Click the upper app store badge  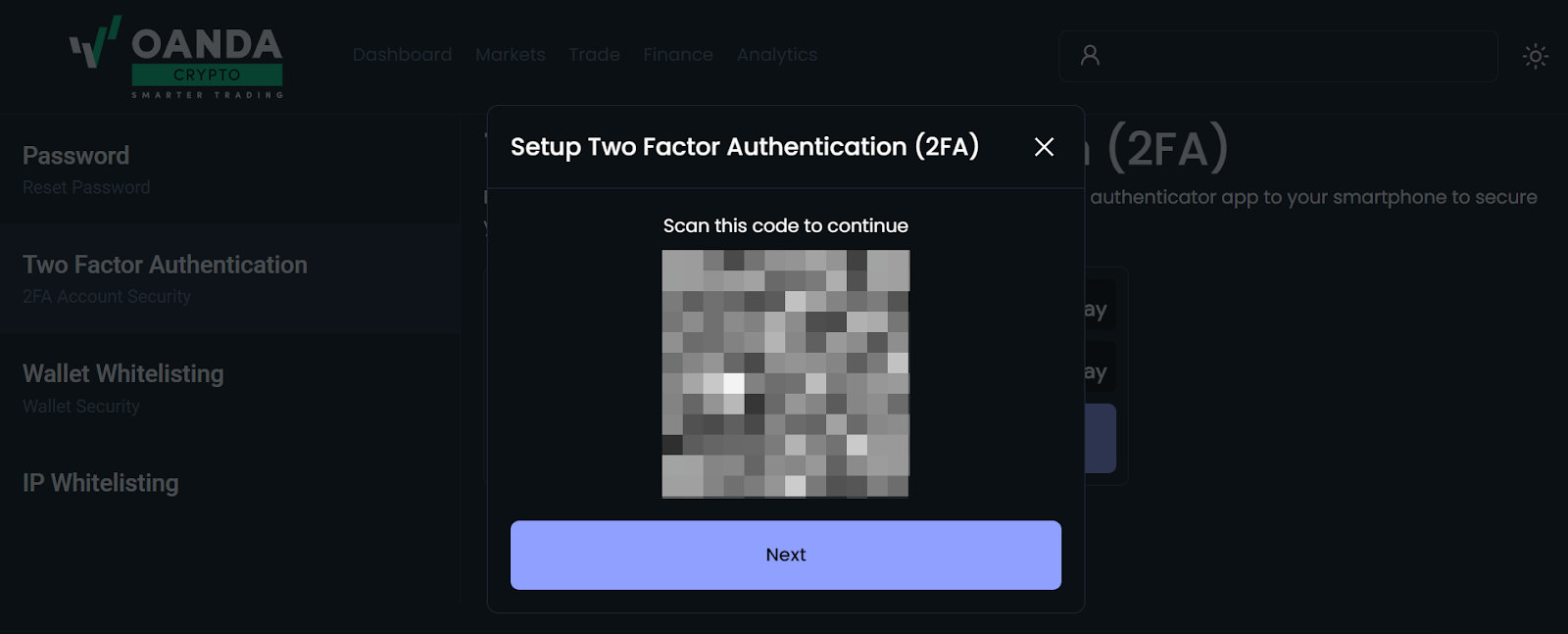point(1098,305)
